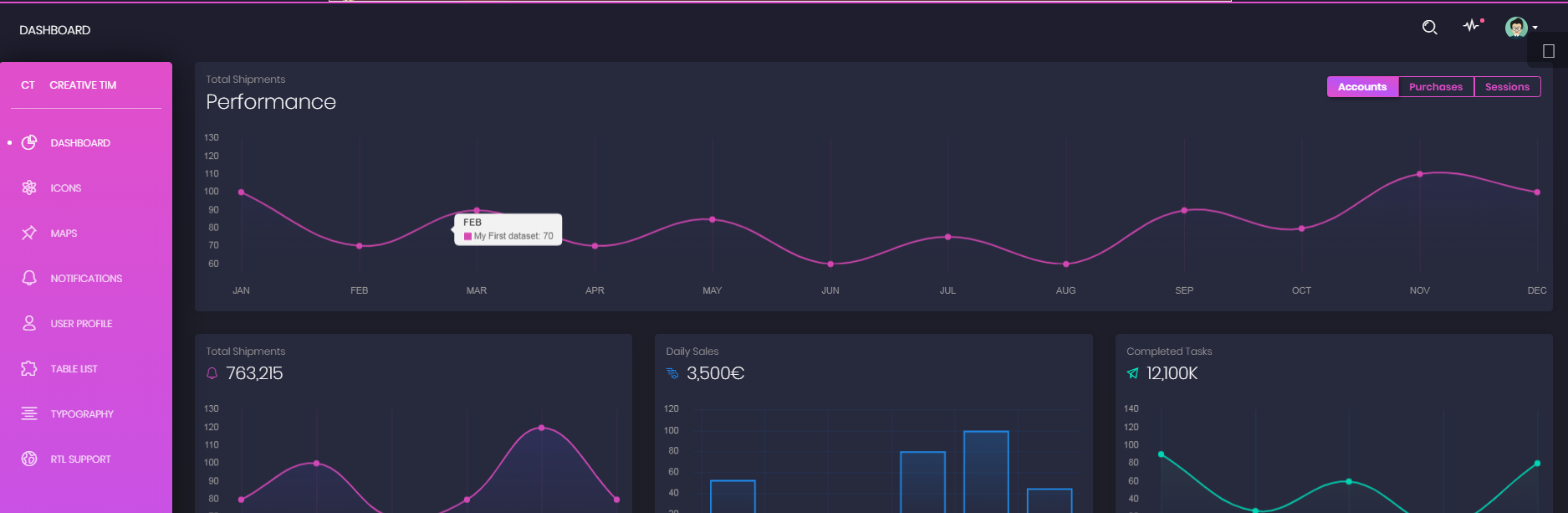Click the Typography text-align icon
1568x513 pixels.
[x=29, y=413]
